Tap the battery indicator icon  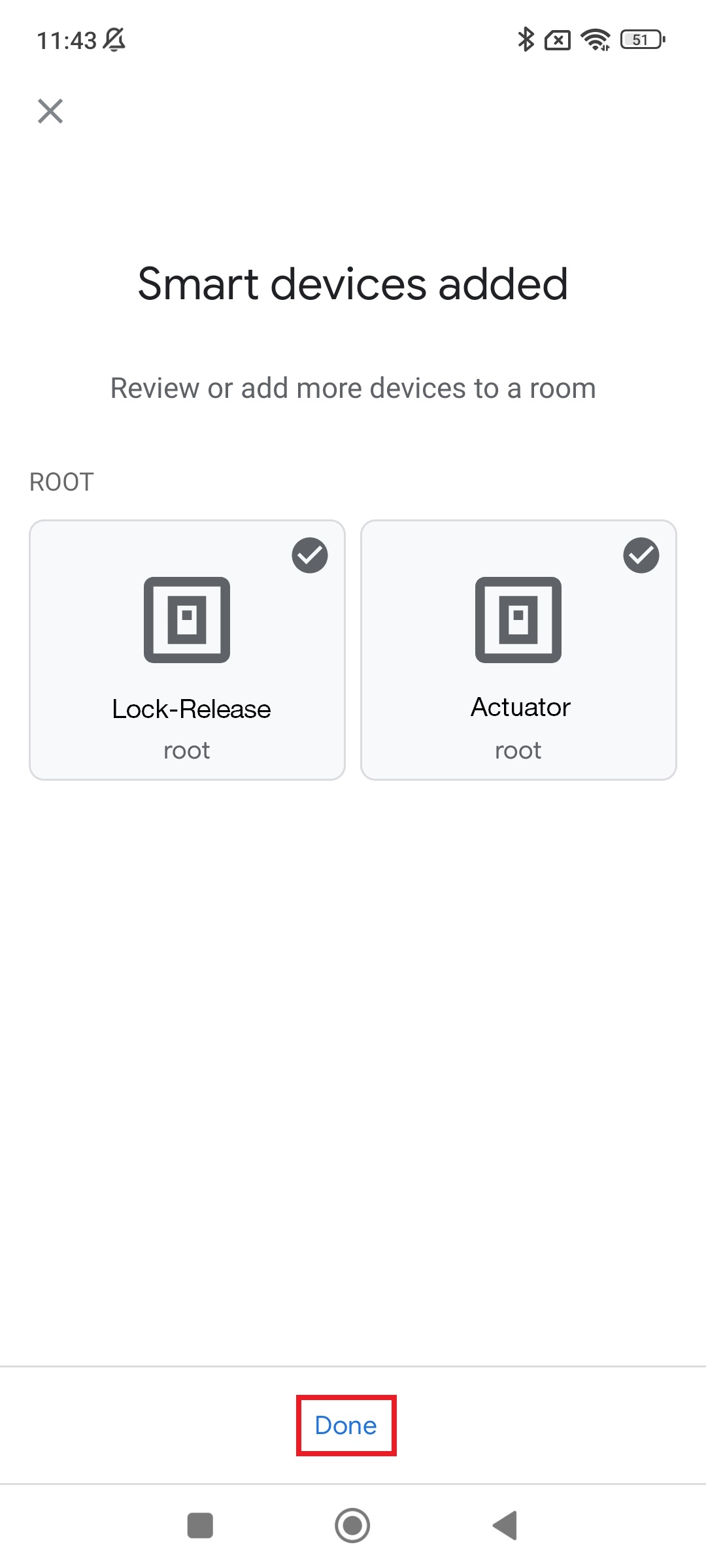click(x=643, y=40)
